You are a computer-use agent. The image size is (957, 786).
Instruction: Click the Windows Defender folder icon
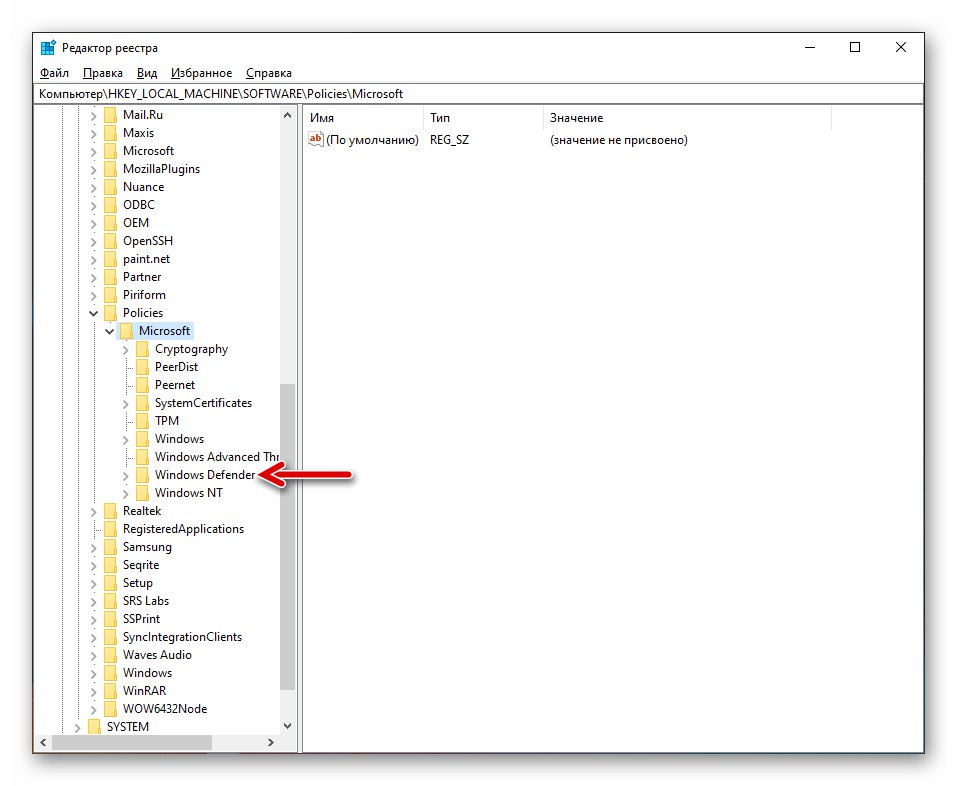pos(142,475)
